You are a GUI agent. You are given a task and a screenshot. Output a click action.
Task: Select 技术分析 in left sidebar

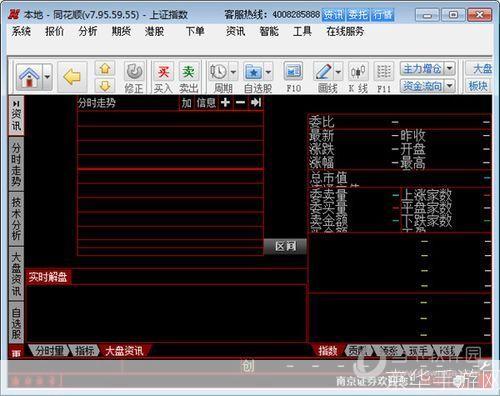click(16, 218)
